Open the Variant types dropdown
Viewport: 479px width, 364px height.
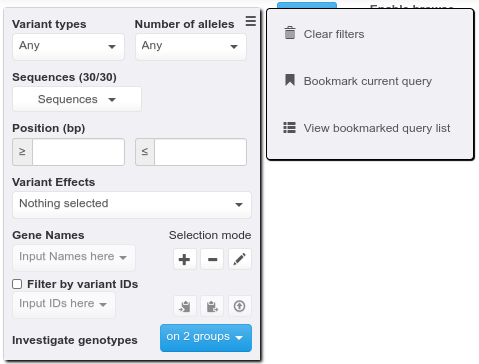(68, 46)
